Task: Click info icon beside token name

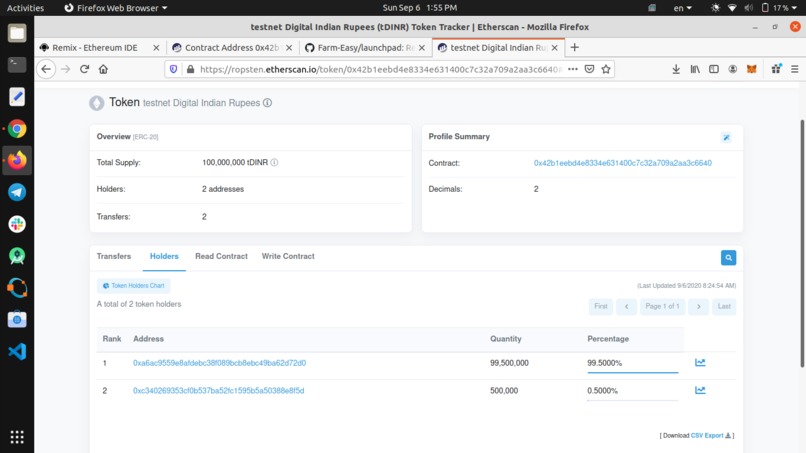Action: pyautogui.click(x=267, y=103)
